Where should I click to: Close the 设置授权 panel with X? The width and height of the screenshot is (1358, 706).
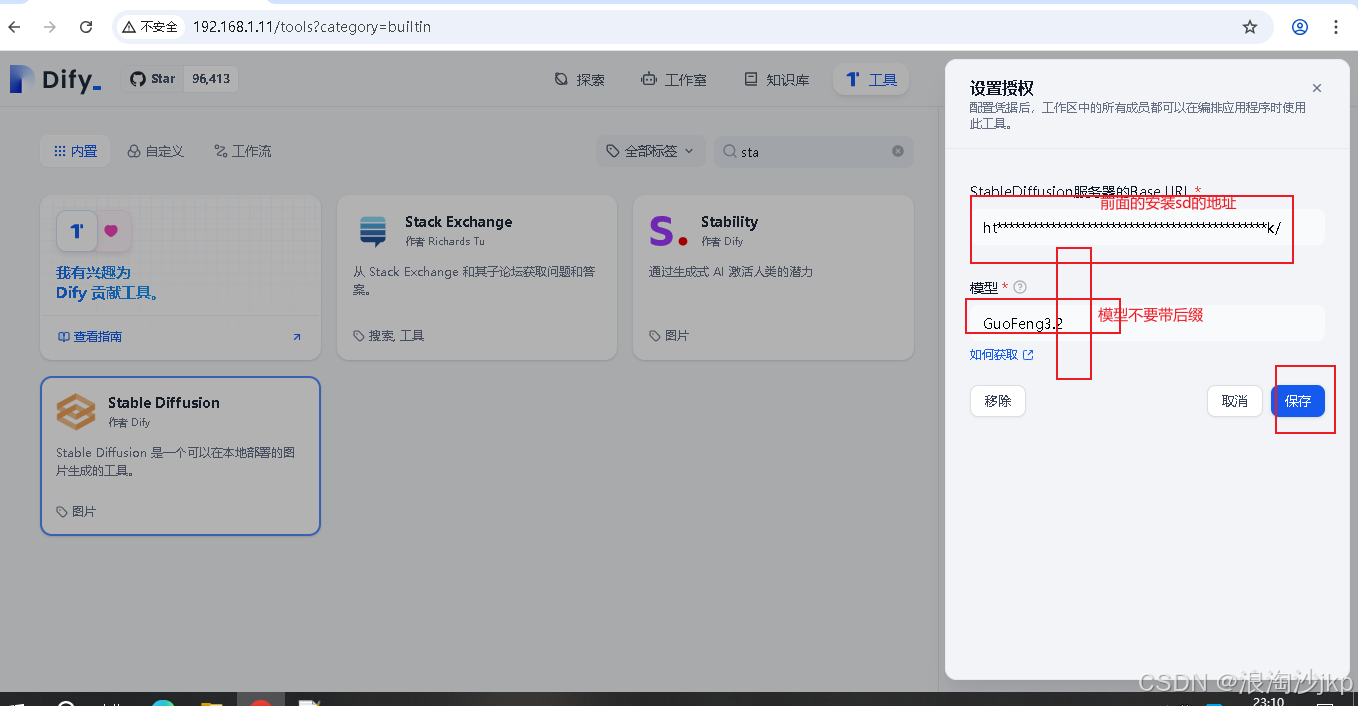(x=1317, y=88)
